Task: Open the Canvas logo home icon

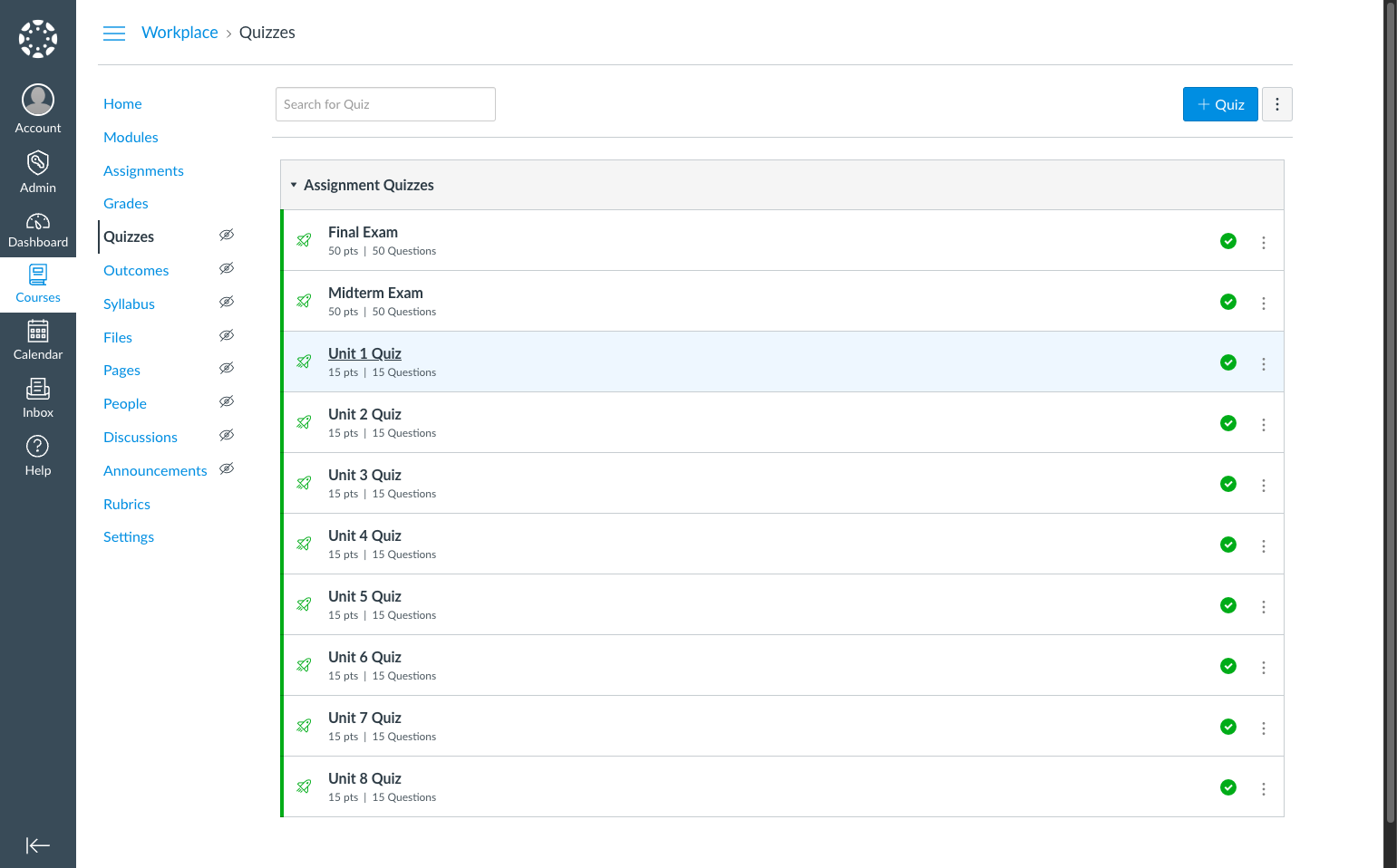Action: click(38, 39)
